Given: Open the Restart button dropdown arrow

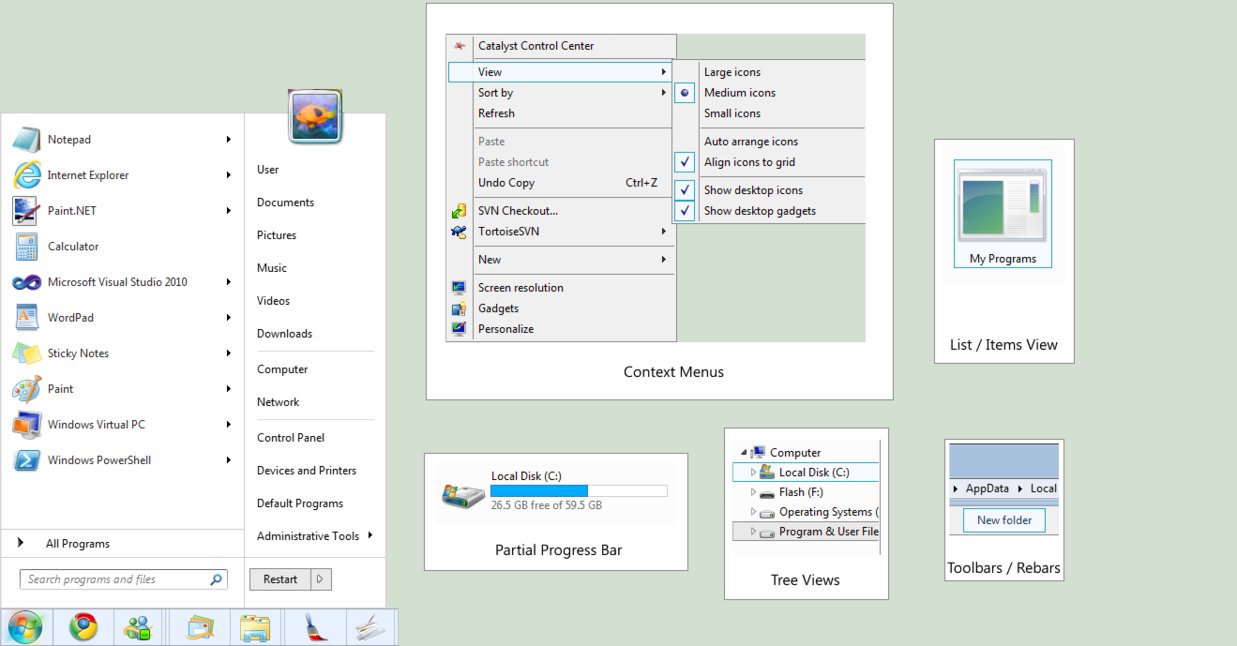Looking at the screenshot, I should tap(321, 578).
